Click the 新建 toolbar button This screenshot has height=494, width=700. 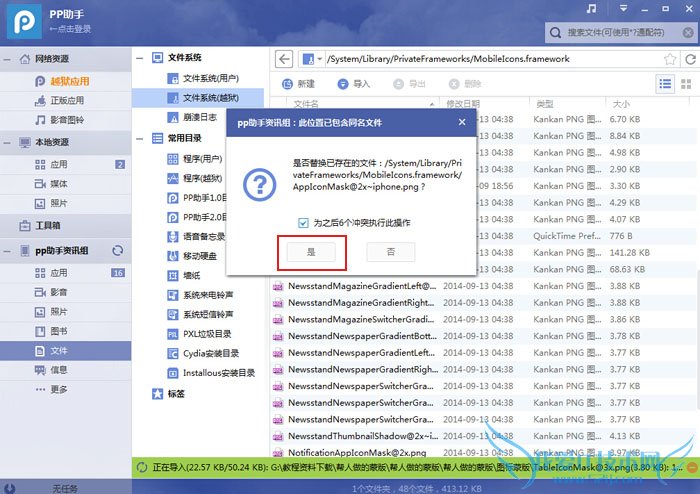[x=299, y=84]
